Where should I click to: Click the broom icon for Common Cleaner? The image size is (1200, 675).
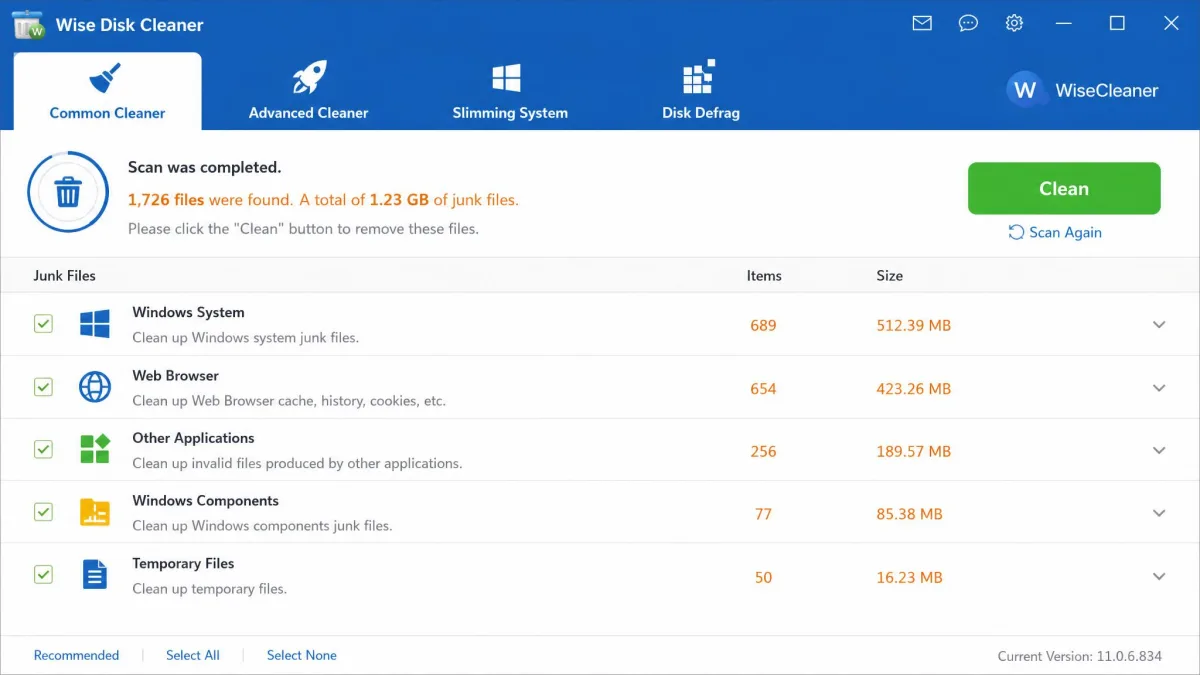coord(106,78)
